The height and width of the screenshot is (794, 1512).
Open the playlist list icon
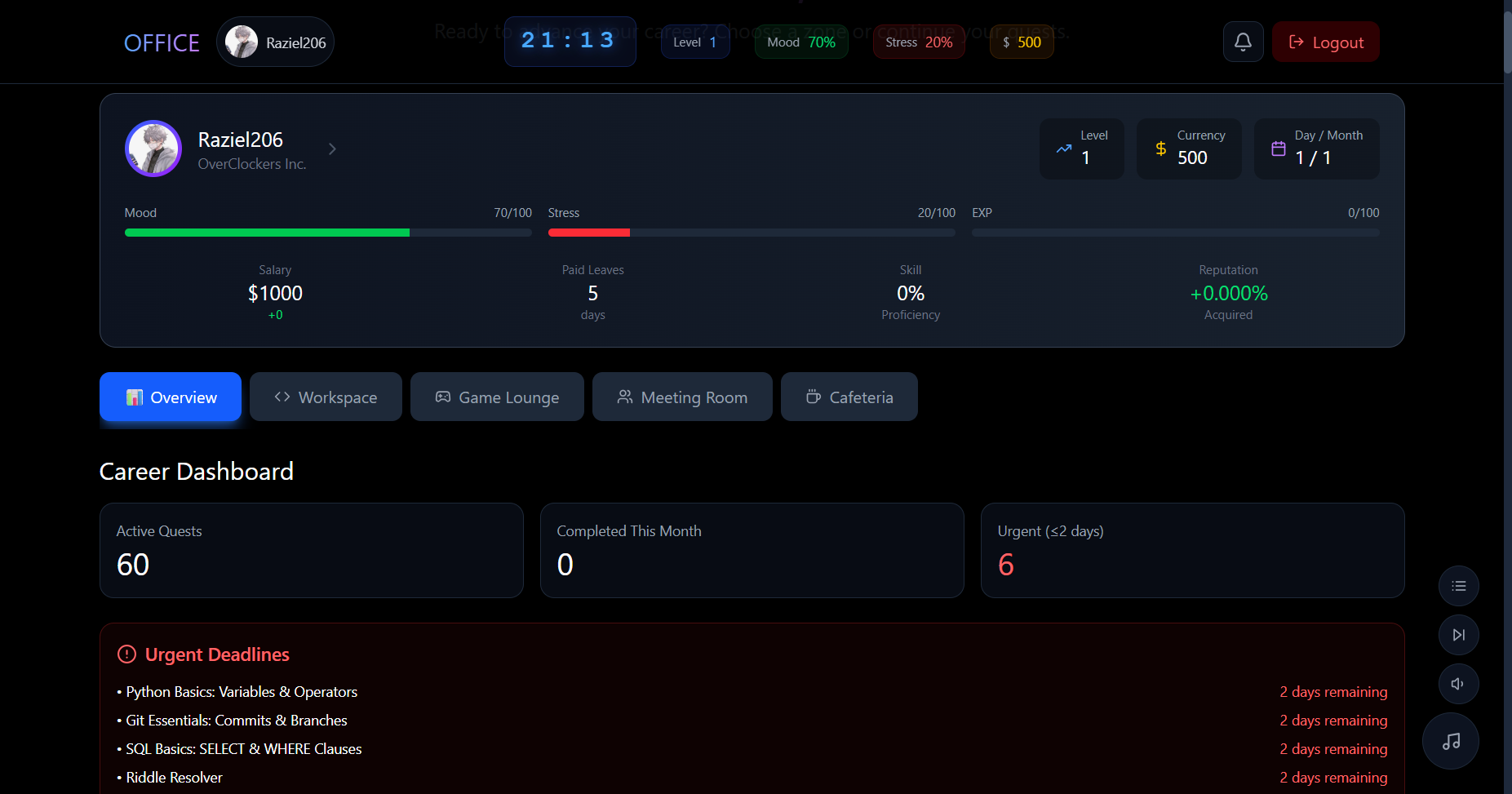[x=1459, y=586]
